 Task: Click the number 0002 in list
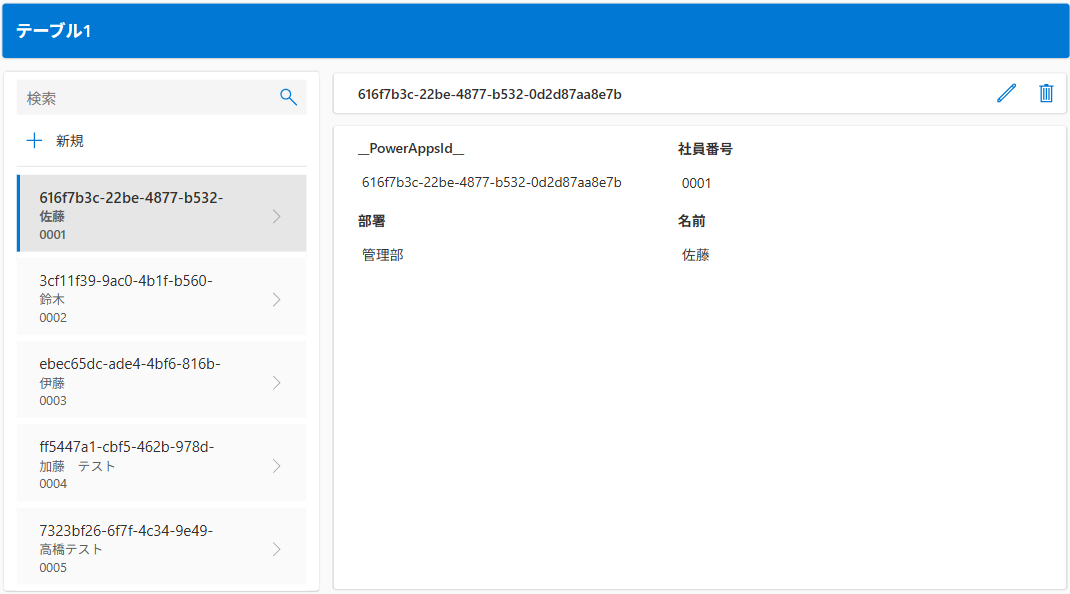(x=53, y=317)
